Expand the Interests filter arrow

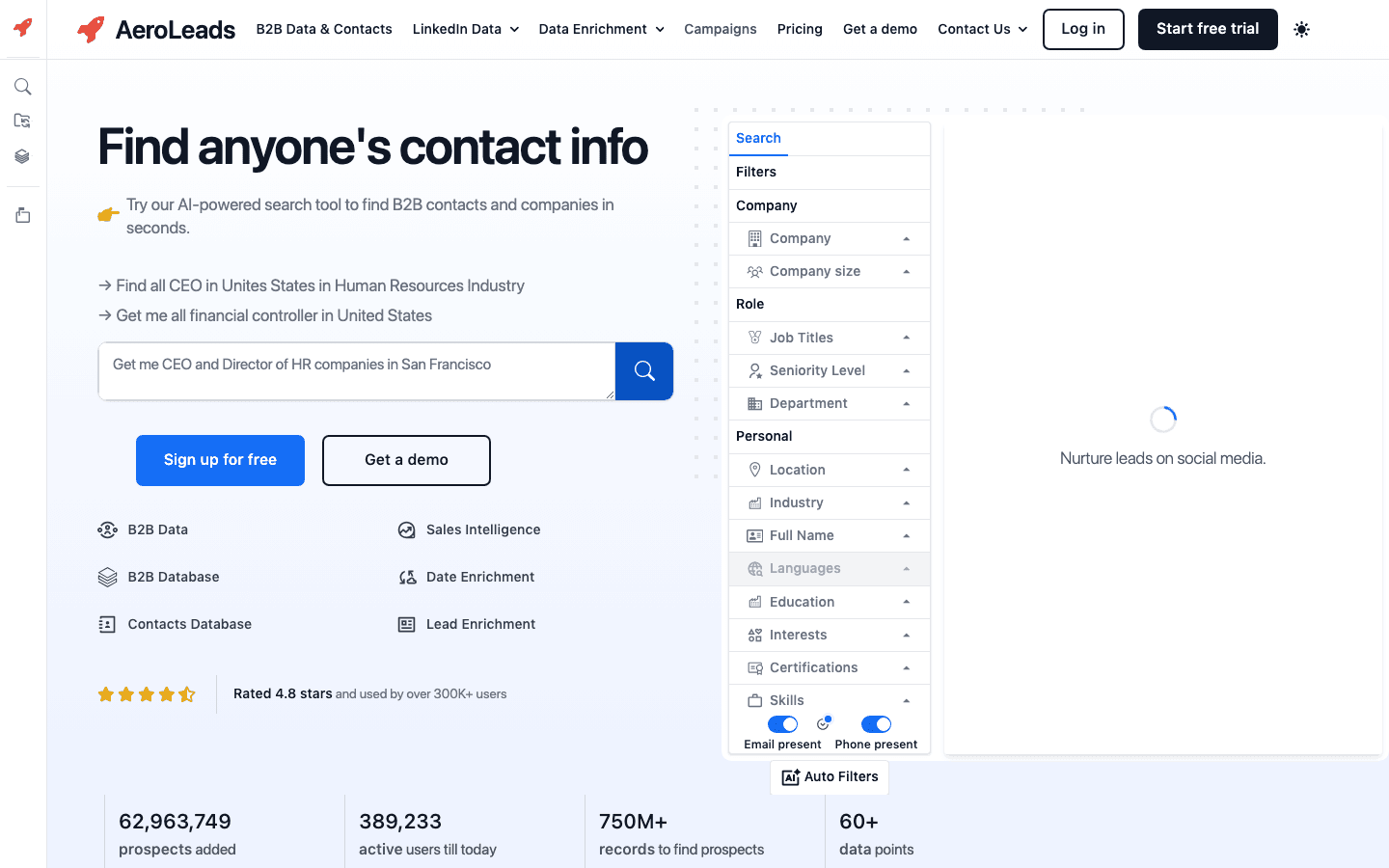point(907,635)
